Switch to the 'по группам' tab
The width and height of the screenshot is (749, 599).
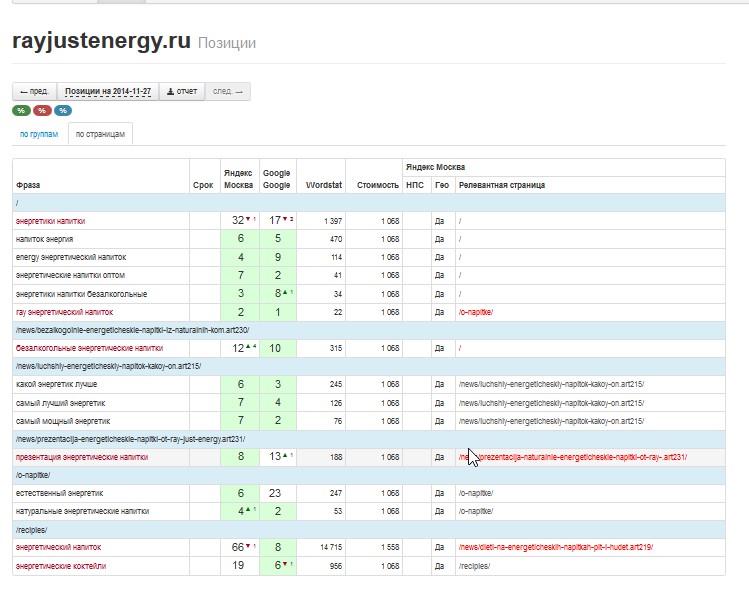[39, 134]
